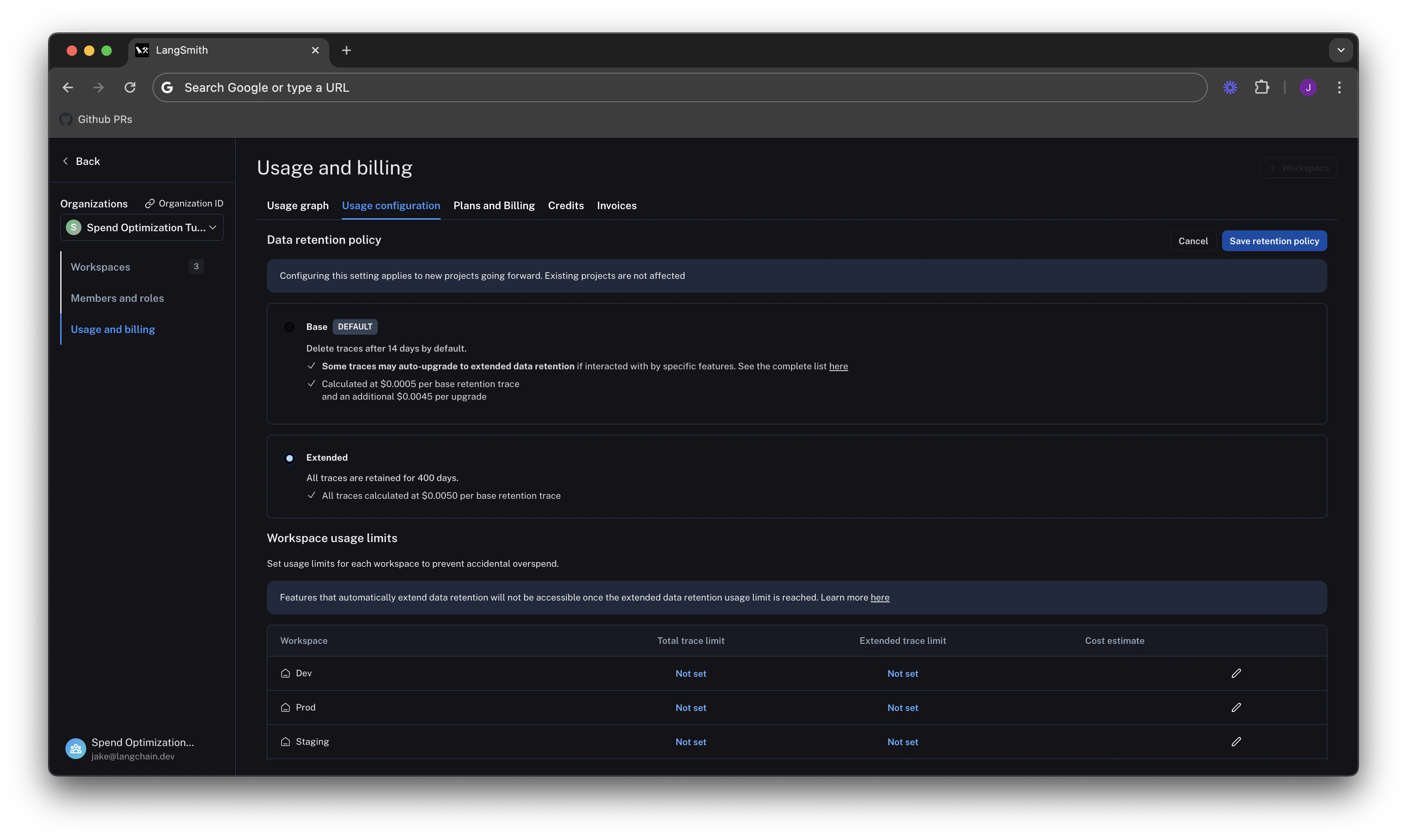Click the Staging row pencil icon

tap(1236, 742)
